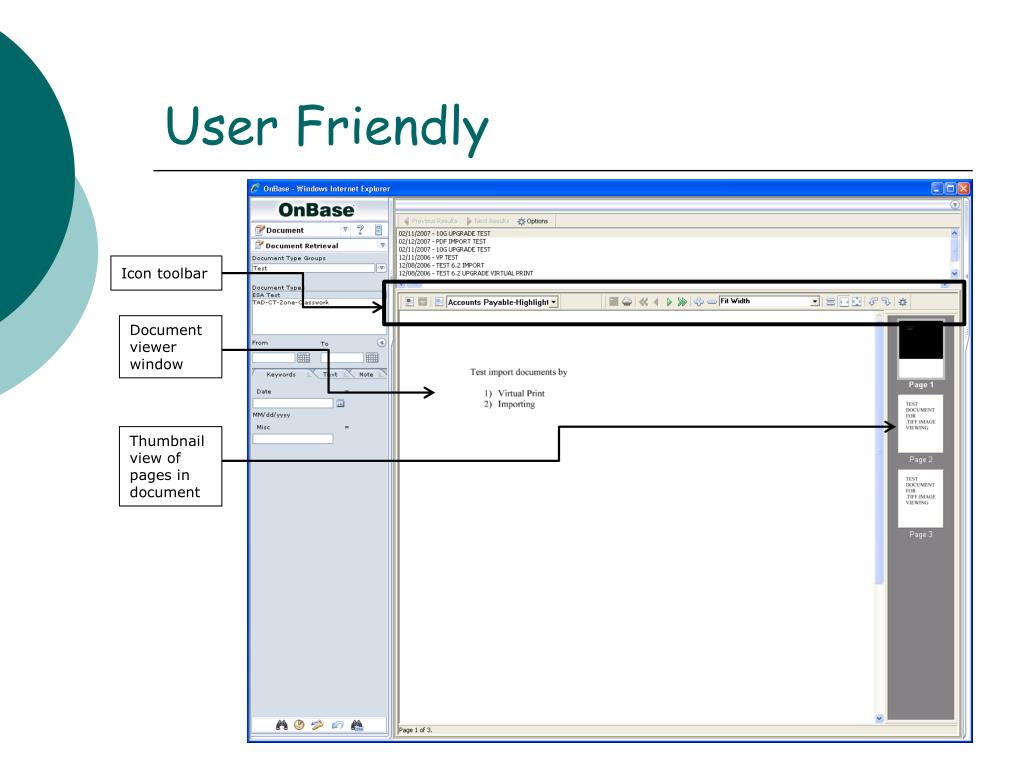Go to next page green arrow

click(x=669, y=302)
